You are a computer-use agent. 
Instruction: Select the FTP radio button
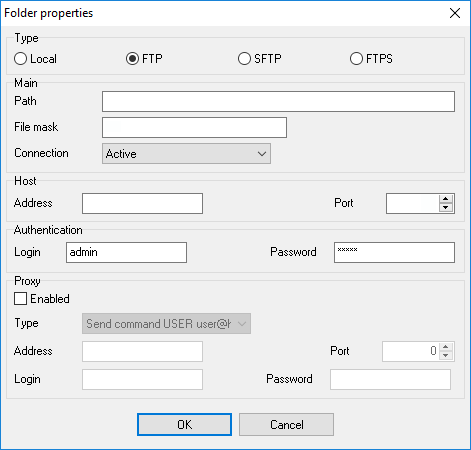(x=144, y=59)
